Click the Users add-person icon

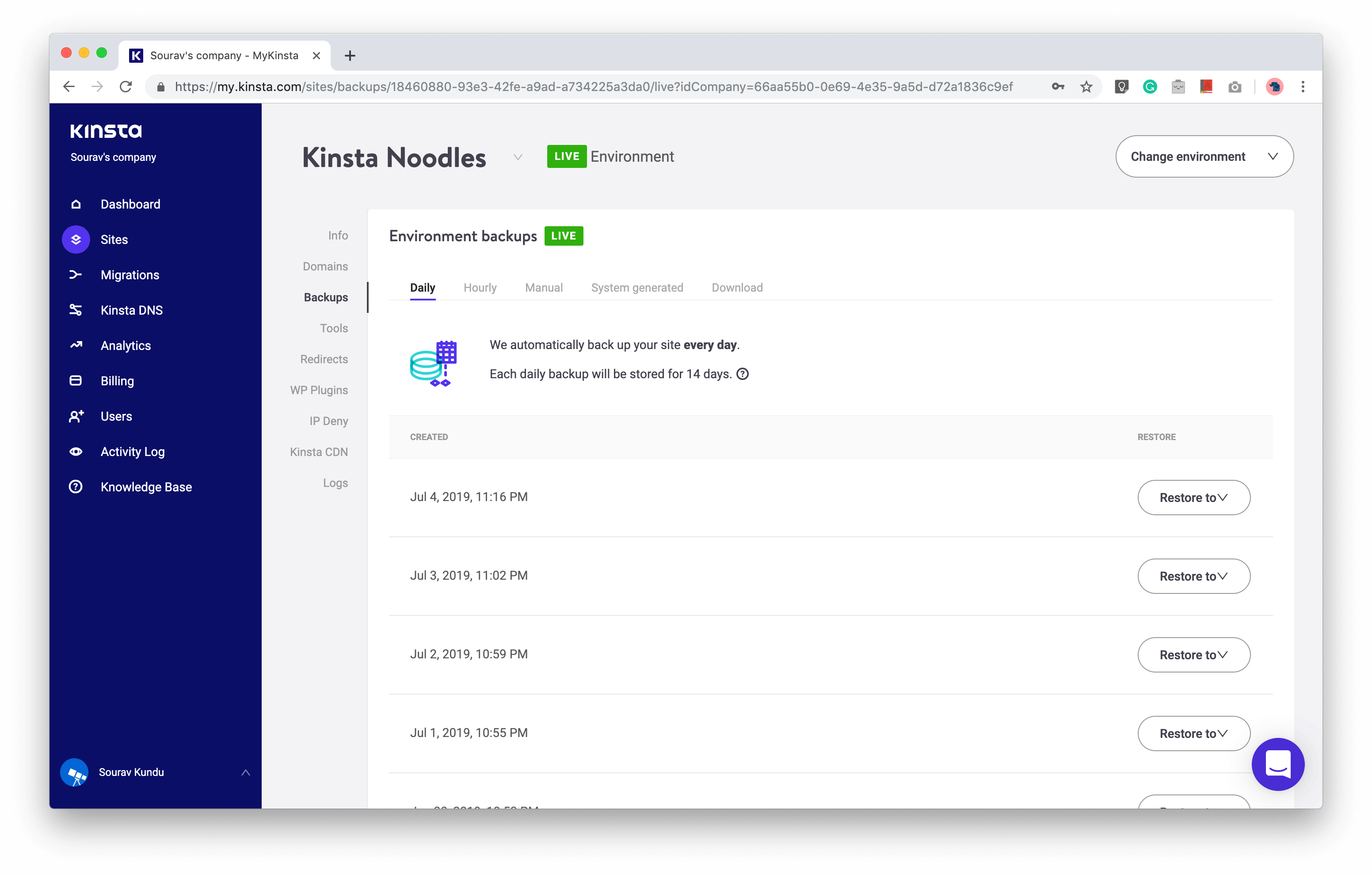76,416
